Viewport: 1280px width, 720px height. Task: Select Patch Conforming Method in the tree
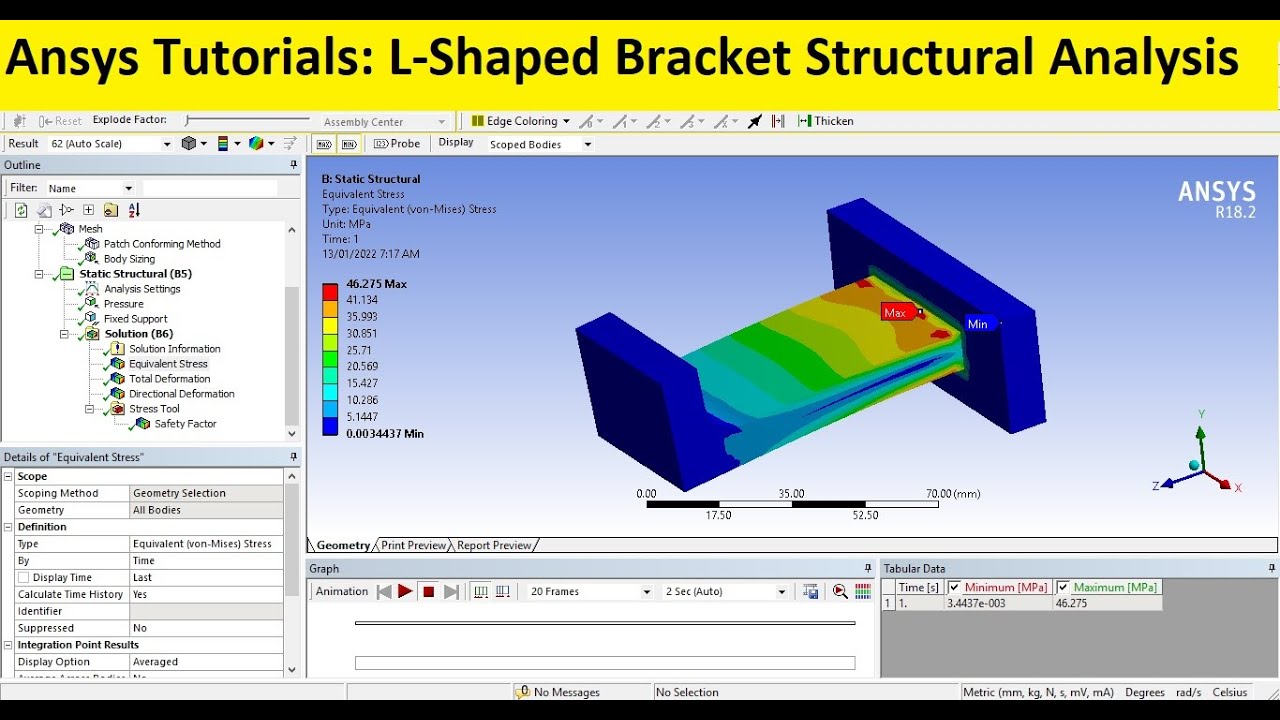162,244
